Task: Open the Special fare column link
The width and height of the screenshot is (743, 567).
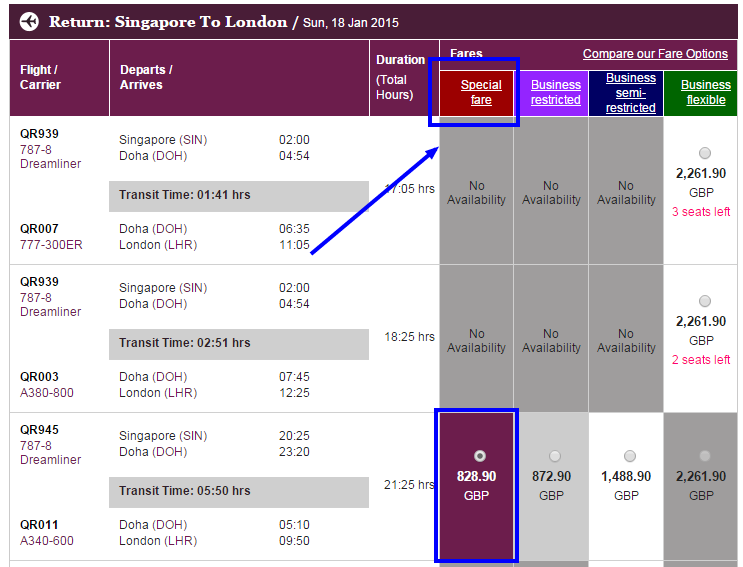Action: point(481,92)
